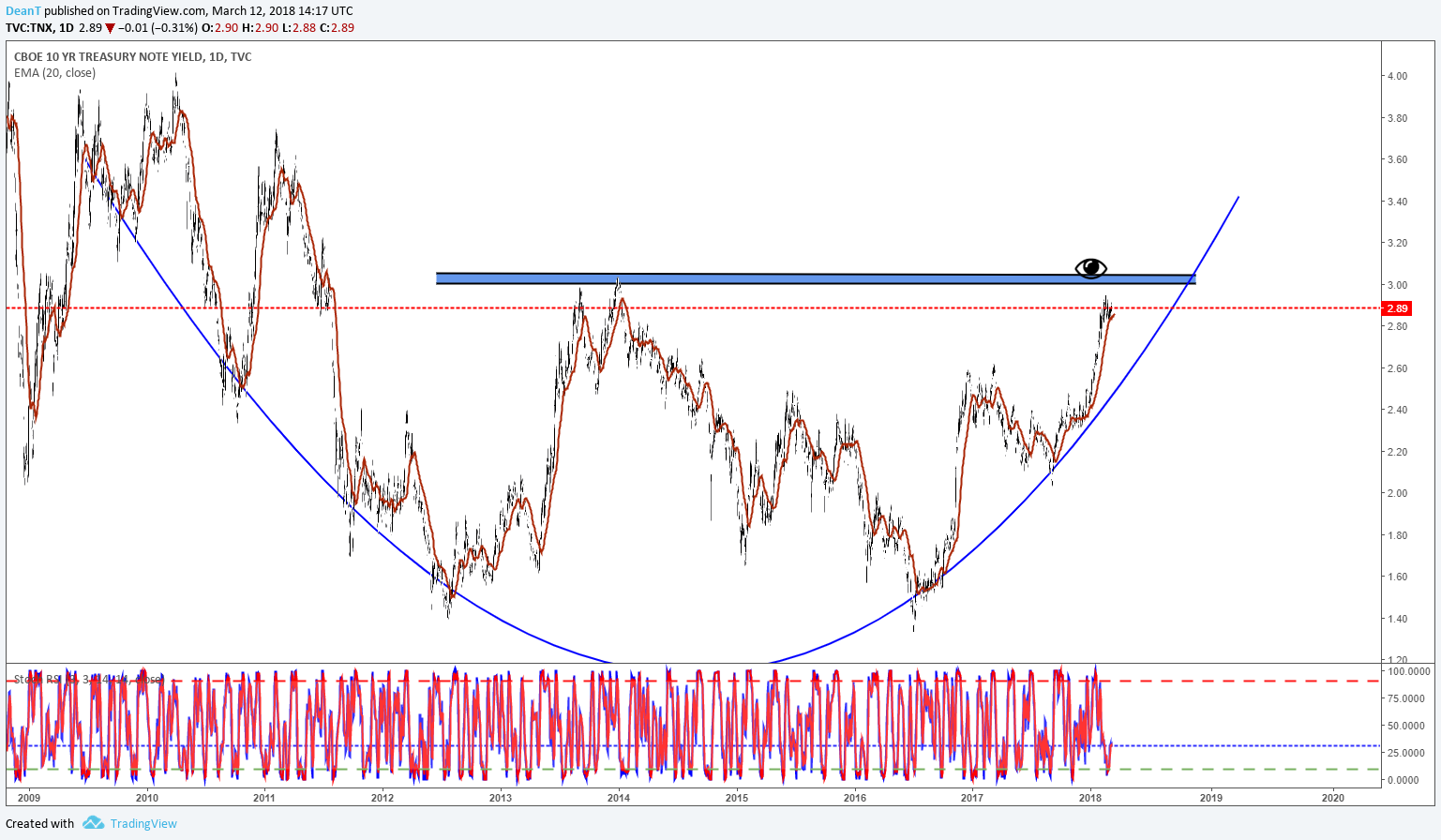Click the 2020 year label on time axis

1332,798
